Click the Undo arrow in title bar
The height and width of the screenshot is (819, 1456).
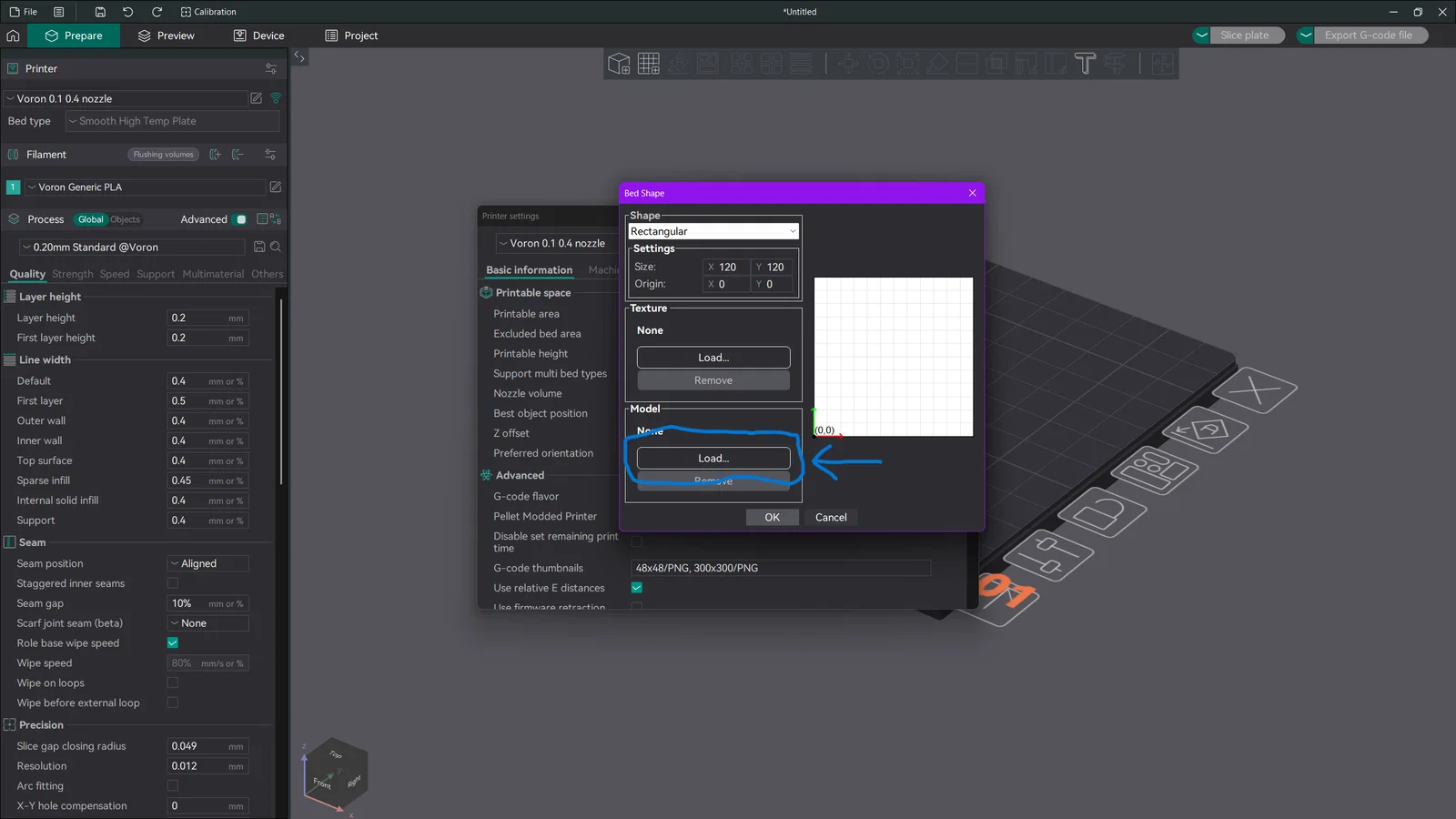click(x=127, y=12)
